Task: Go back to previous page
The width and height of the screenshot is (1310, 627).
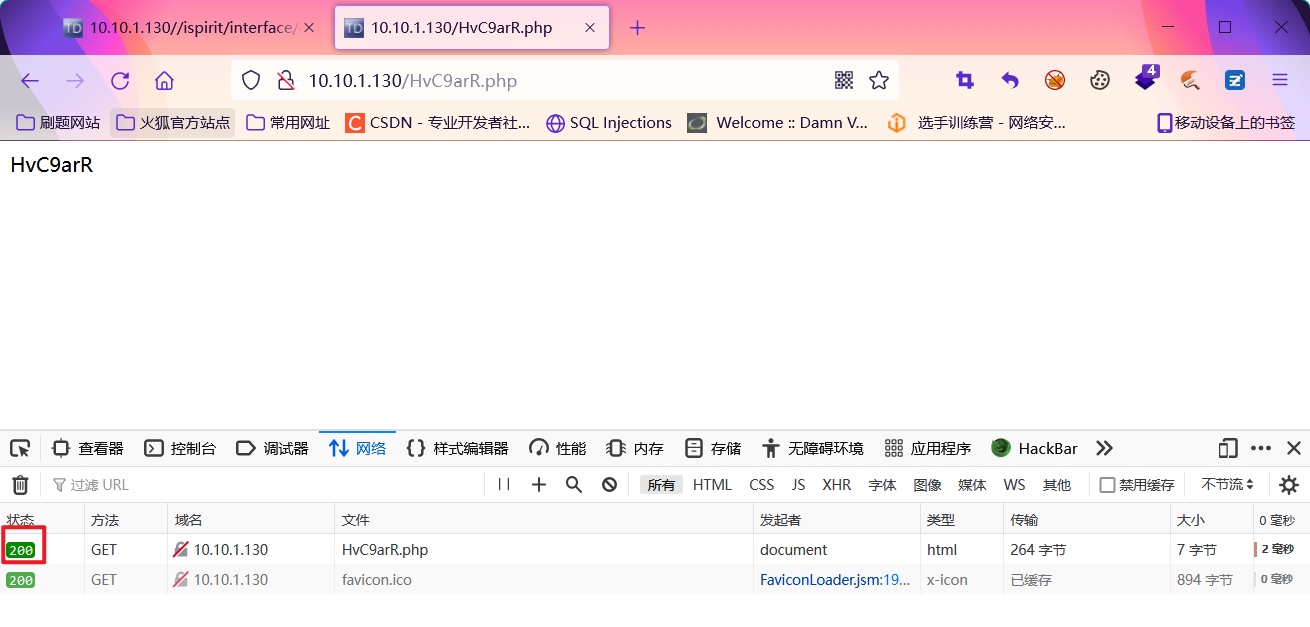Action: pyautogui.click(x=30, y=81)
